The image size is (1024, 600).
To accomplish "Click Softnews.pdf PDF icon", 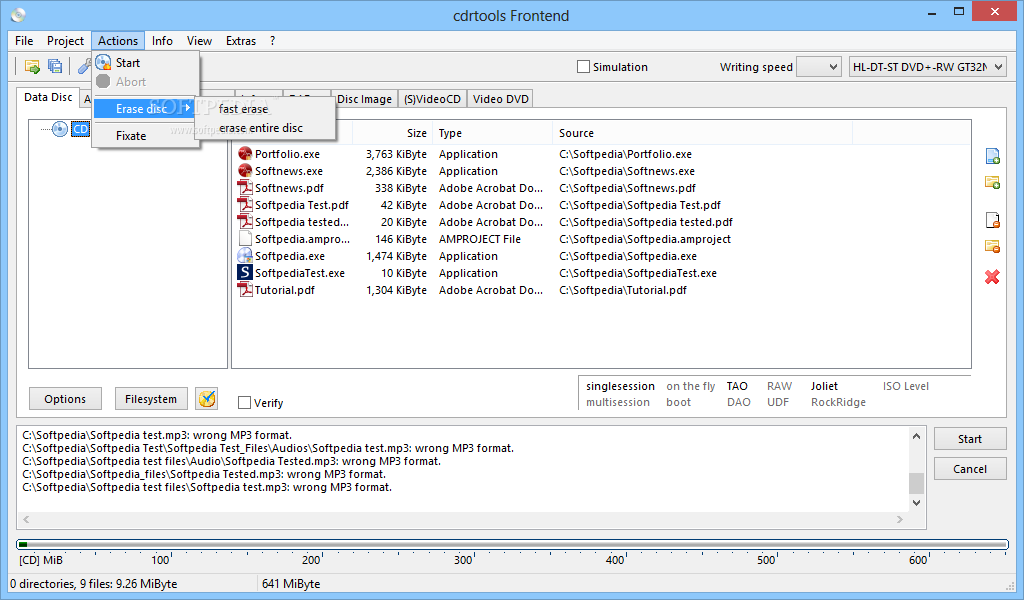I will pos(245,188).
